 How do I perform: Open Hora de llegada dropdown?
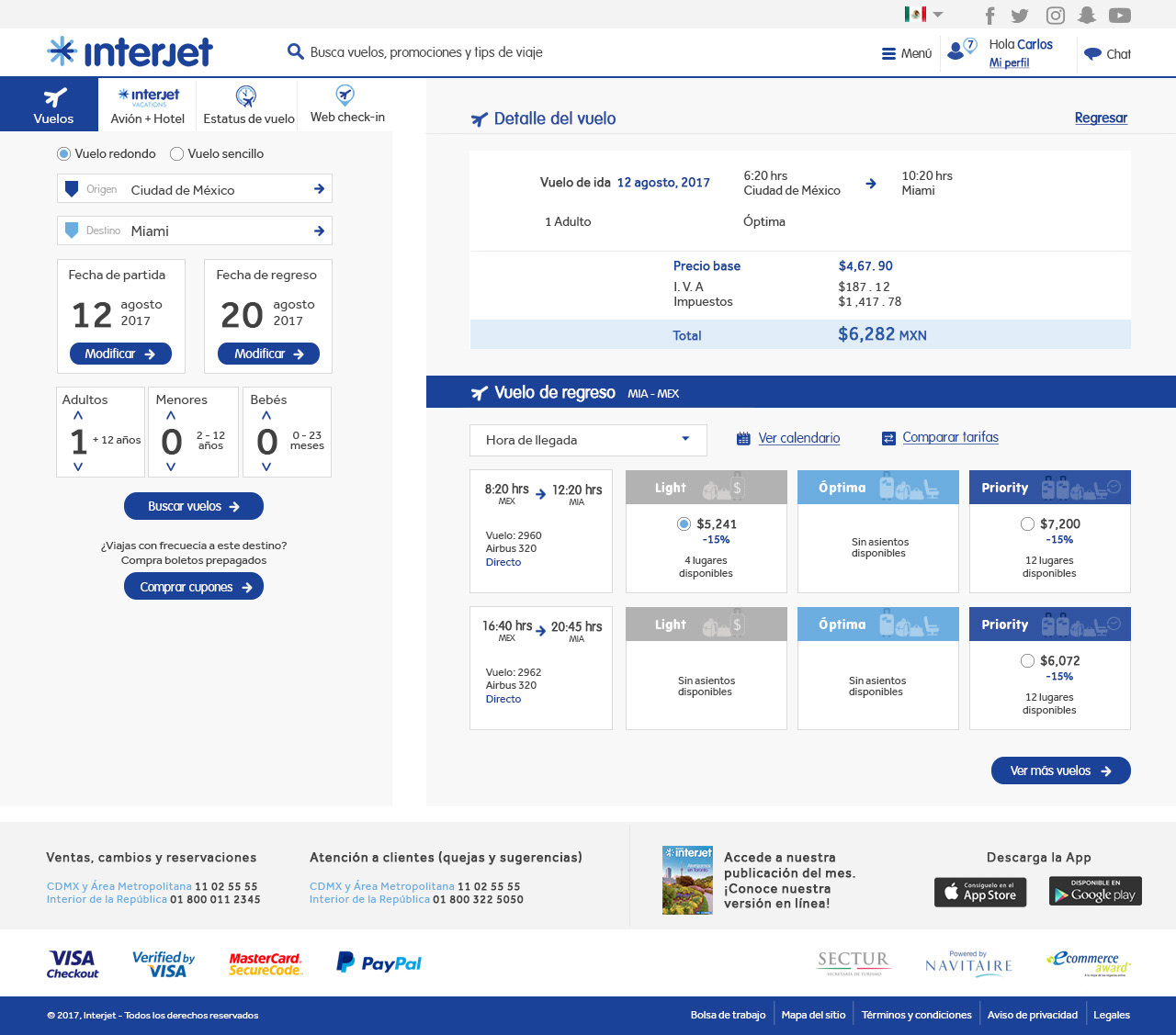click(588, 440)
